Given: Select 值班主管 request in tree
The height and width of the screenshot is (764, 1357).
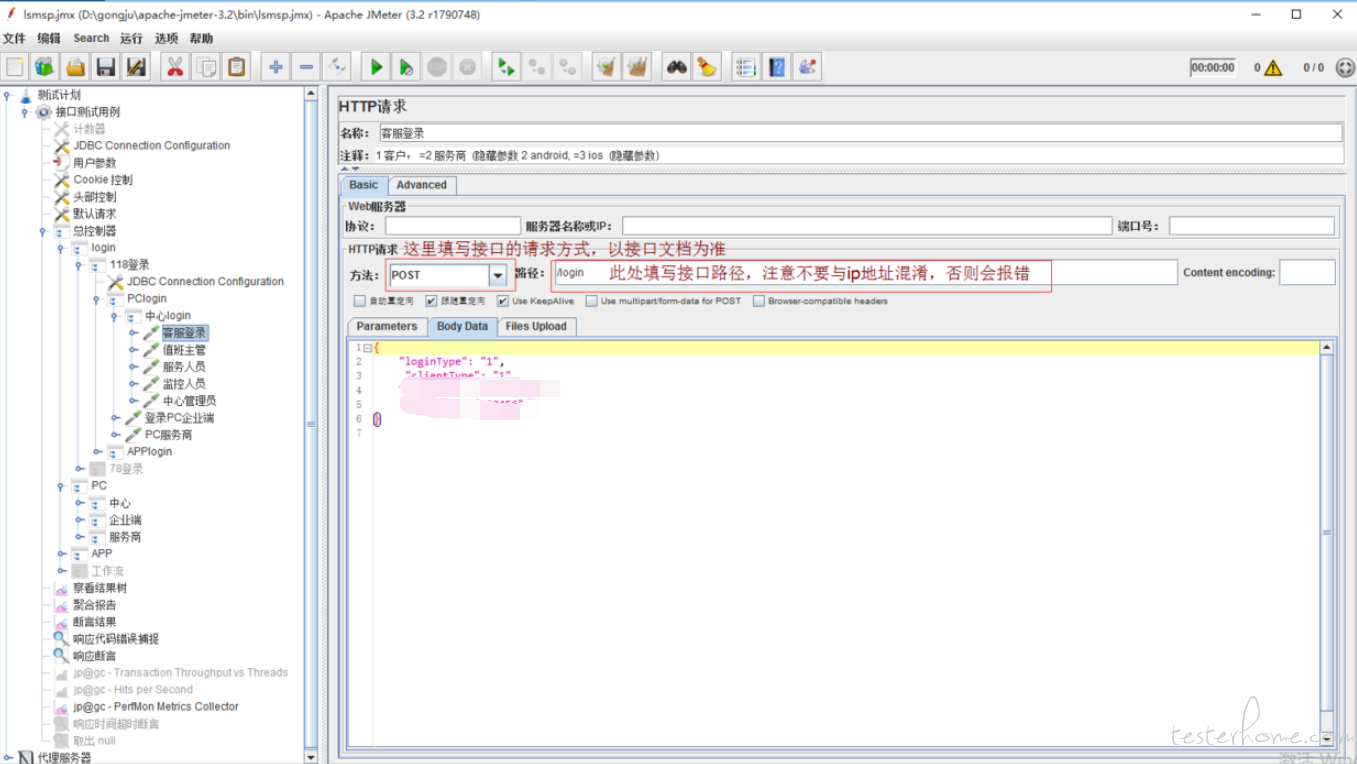Looking at the screenshot, I should coord(184,350).
